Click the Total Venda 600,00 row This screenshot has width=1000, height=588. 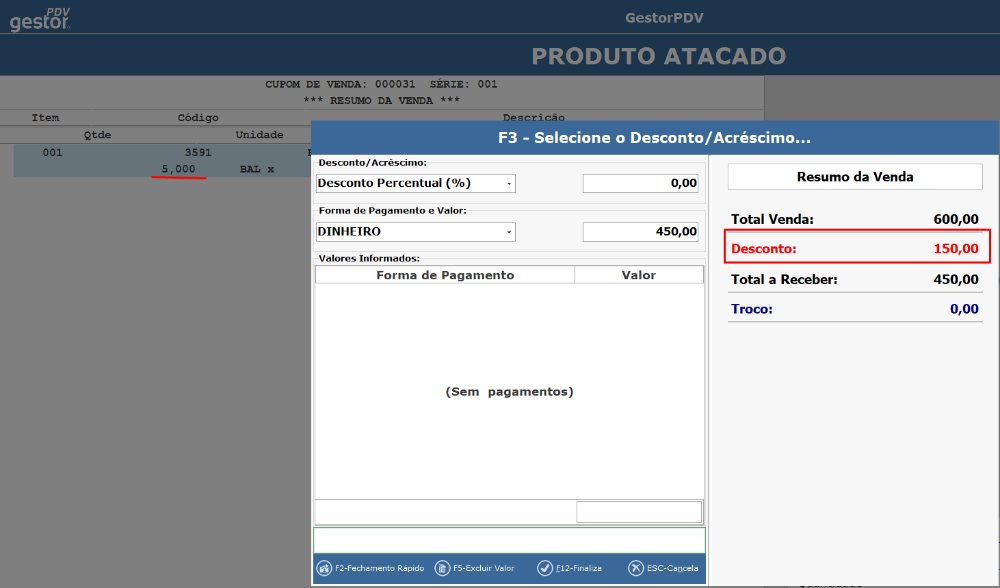855,219
